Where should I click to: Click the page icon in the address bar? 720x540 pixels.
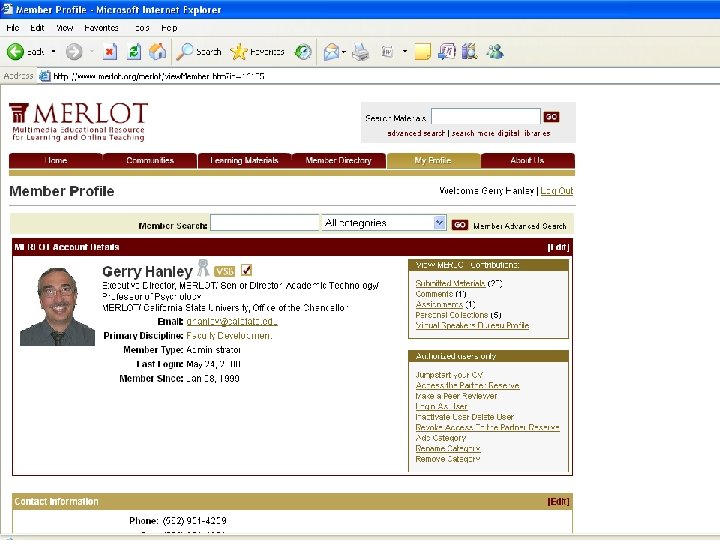pyautogui.click(x=45, y=76)
